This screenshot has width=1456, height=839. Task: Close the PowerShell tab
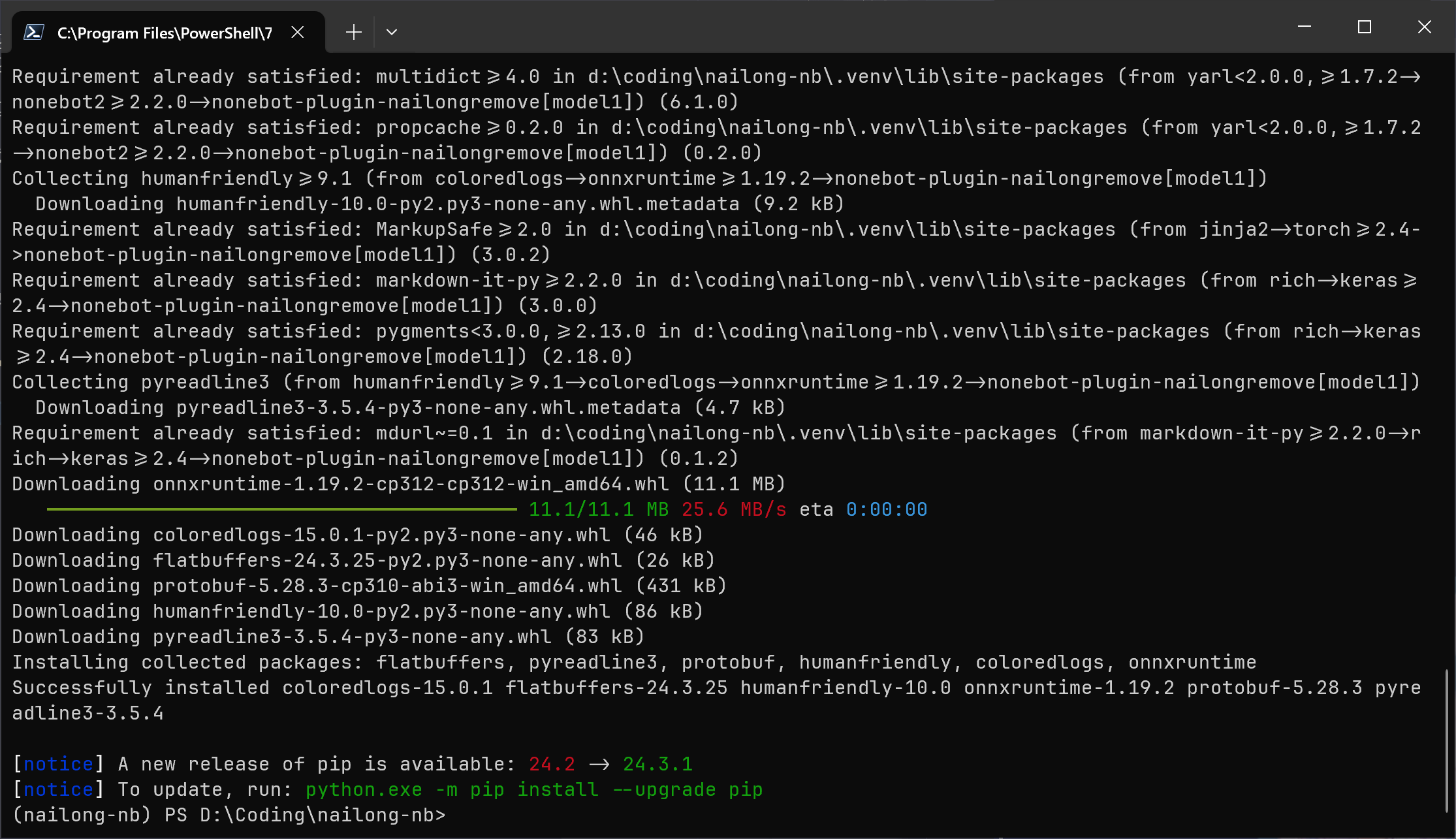pos(298,32)
